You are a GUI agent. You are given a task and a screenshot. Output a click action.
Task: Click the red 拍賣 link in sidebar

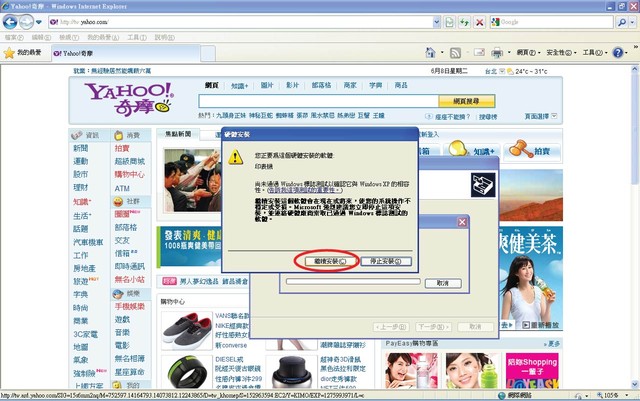[122, 148]
